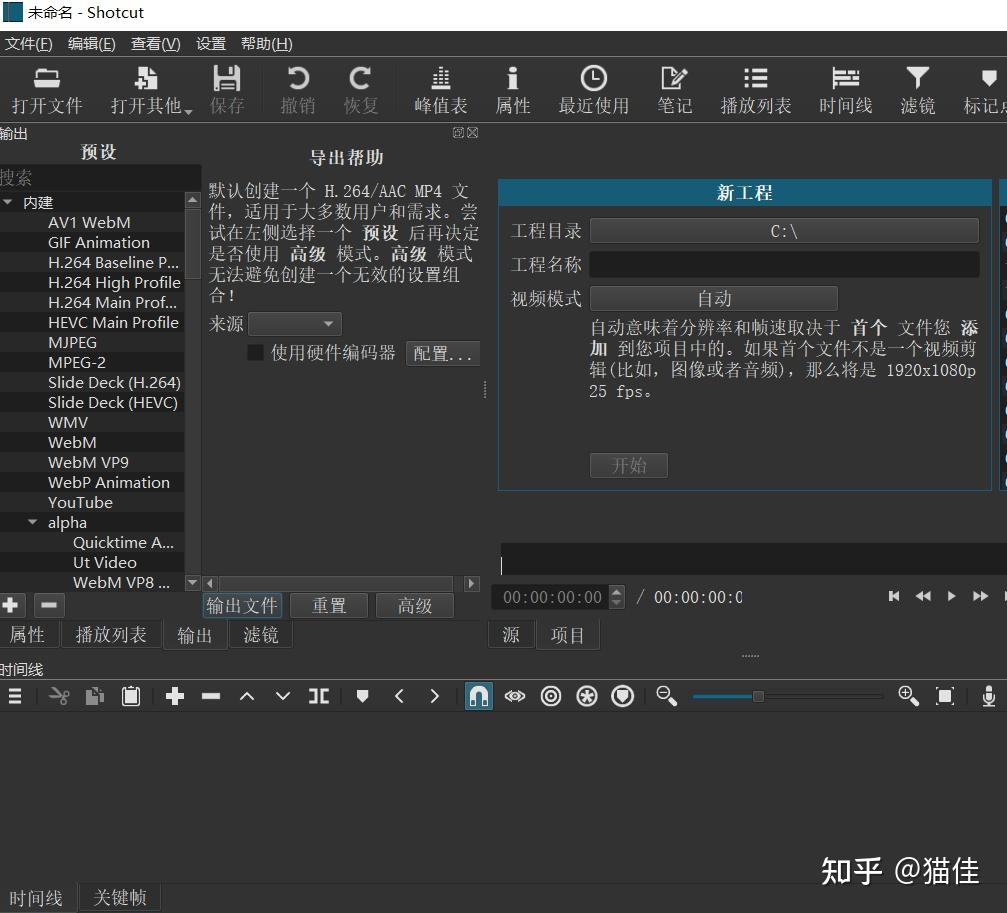The image size is (1007, 913).
Task: Activate the timeline cut tool
Action: coord(59,696)
